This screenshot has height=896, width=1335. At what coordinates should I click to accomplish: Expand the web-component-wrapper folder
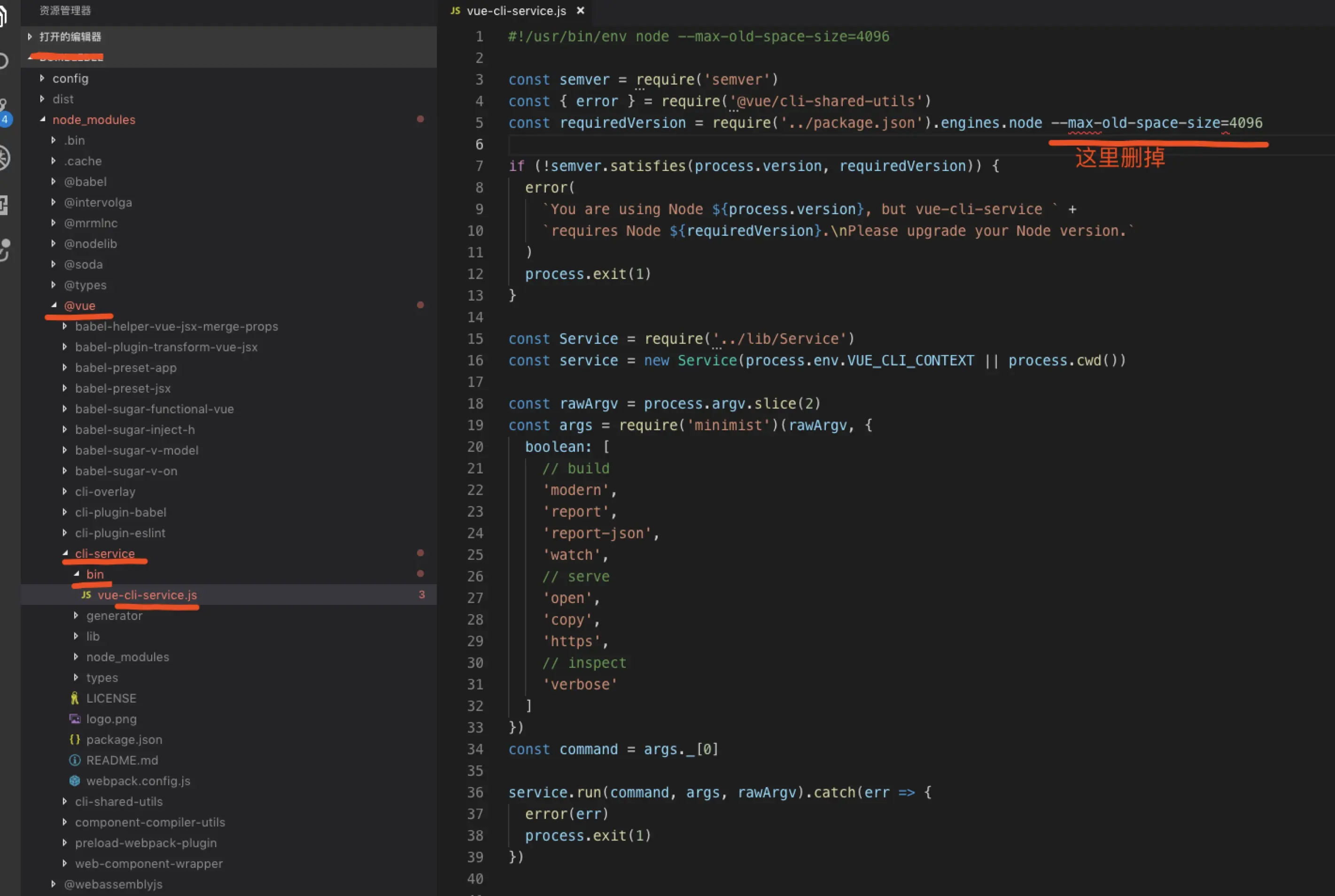click(x=229, y=864)
